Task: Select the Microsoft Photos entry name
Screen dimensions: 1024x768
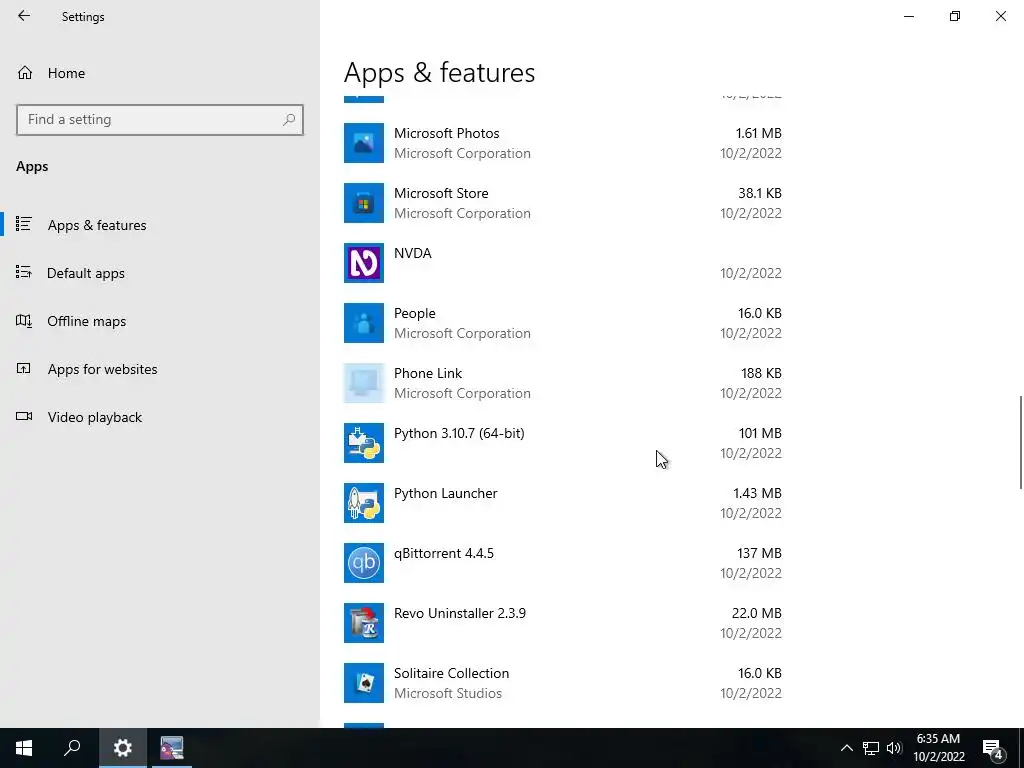Action: point(447,133)
